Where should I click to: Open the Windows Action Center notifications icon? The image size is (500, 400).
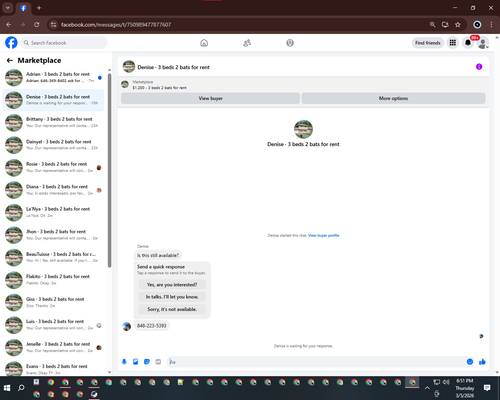[487, 388]
